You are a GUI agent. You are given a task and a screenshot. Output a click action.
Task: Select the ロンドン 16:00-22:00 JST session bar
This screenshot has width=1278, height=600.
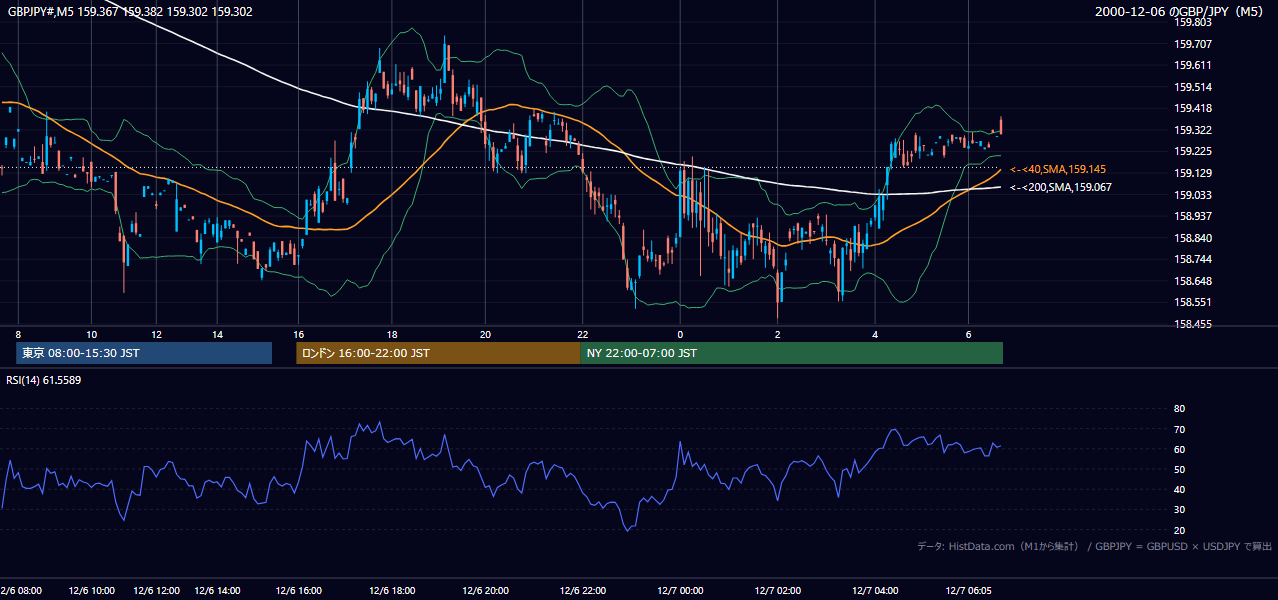[x=438, y=353]
